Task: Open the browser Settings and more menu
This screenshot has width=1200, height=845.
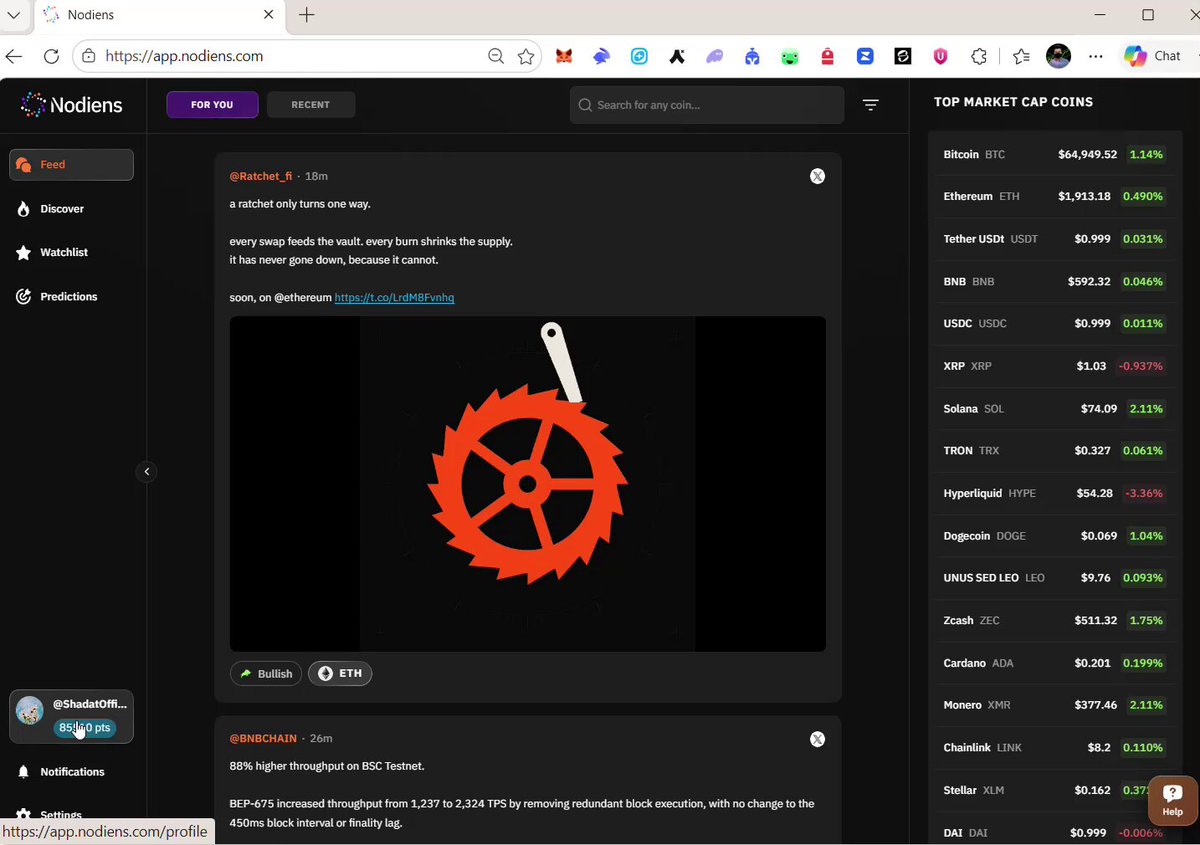Action: [x=1096, y=56]
